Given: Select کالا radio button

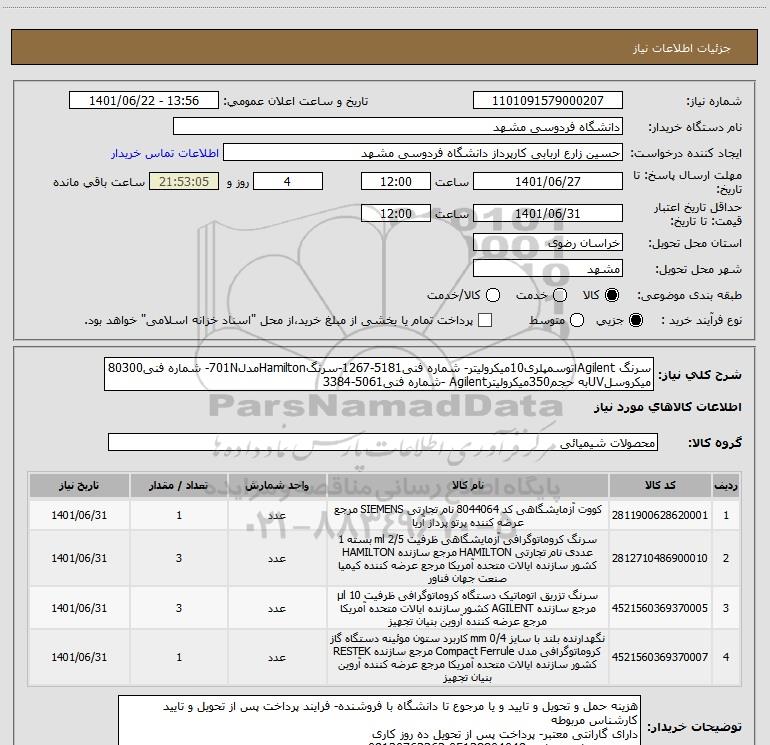Looking at the screenshot, I should (612, 295).
